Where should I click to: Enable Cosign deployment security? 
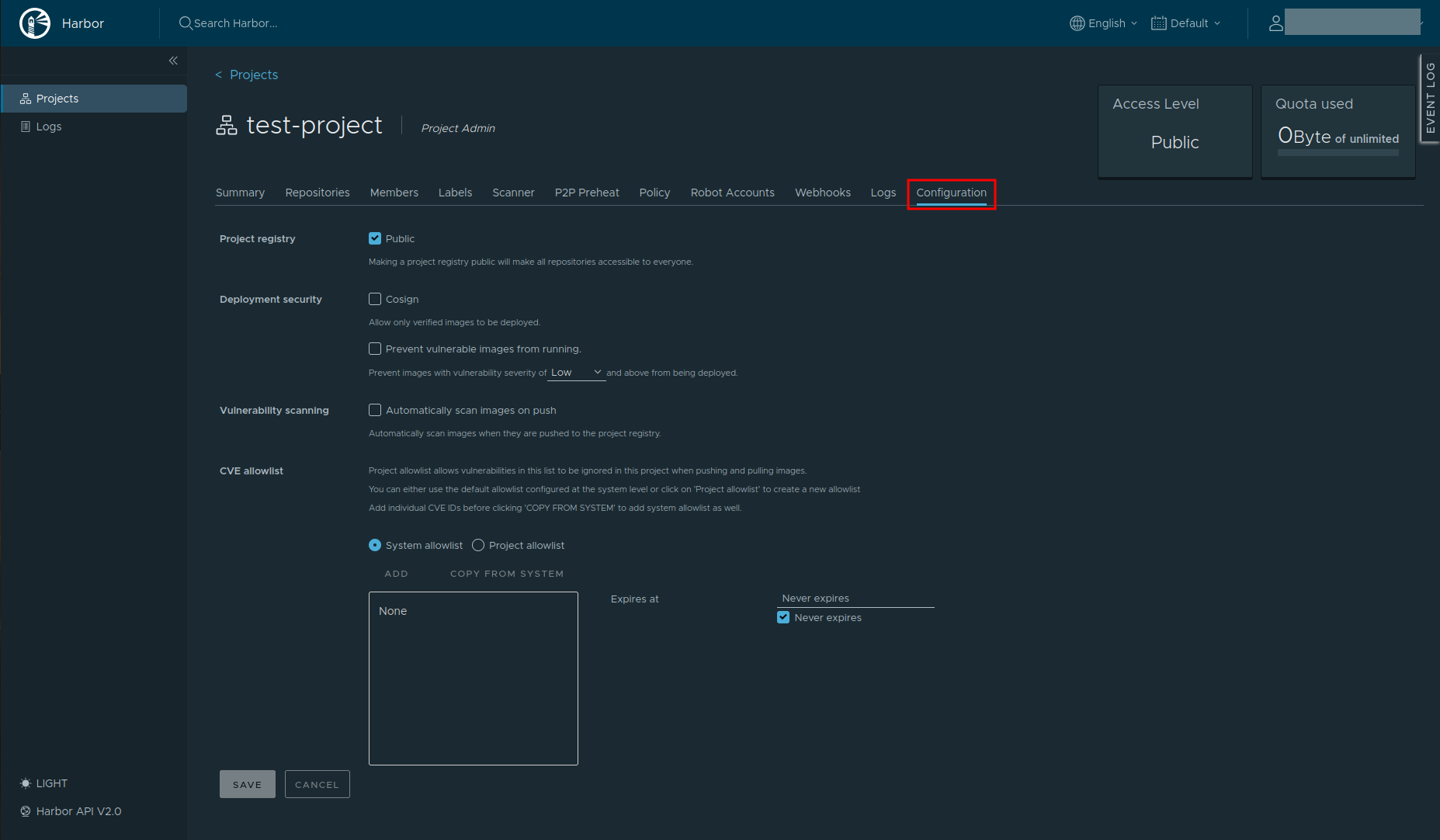(x=375, y=299)
